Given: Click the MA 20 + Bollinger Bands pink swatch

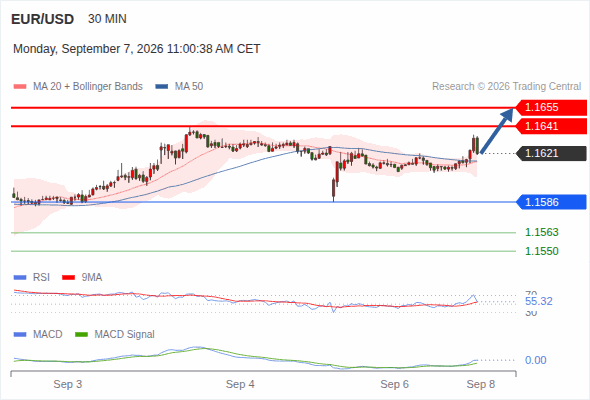Looking at the screenshot, I should click(20, 87).
